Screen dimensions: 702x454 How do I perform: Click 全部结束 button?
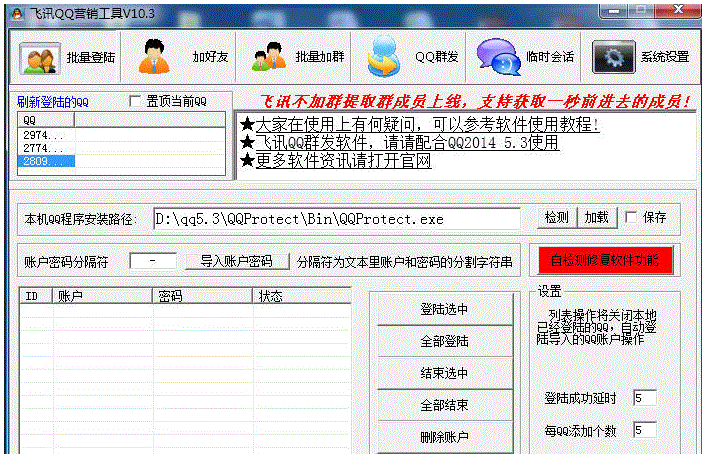click(x=445, y=405)
